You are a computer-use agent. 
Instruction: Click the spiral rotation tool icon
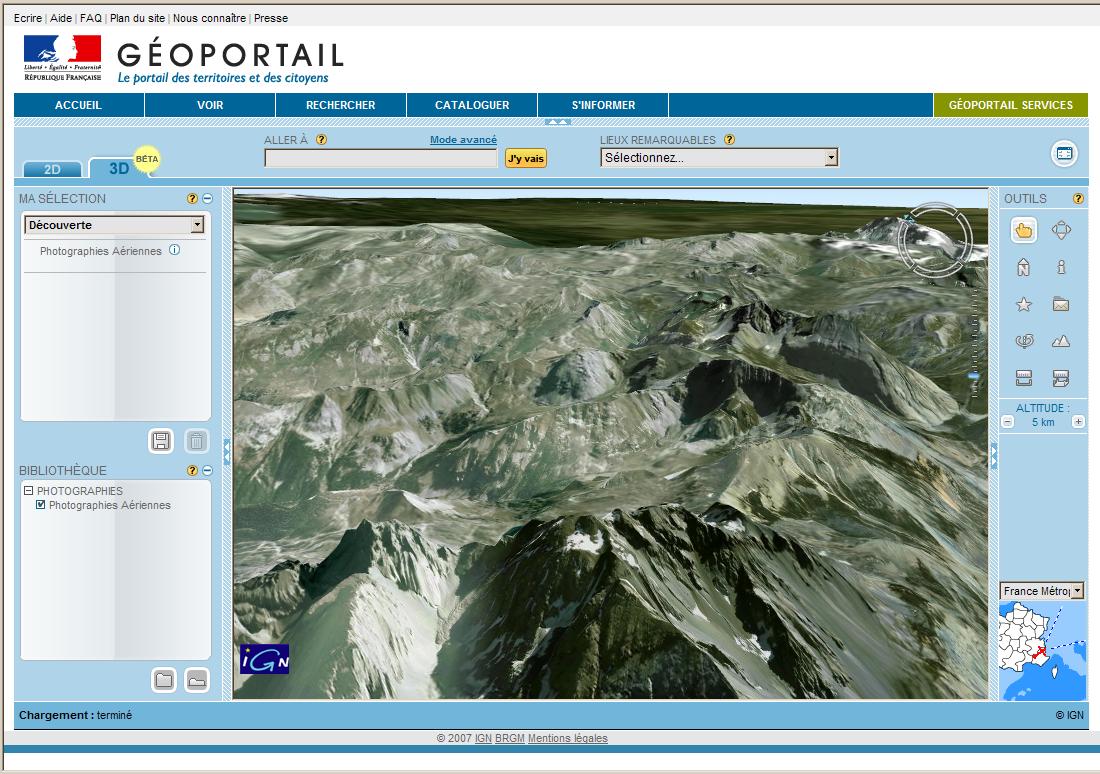[1024, 342]
